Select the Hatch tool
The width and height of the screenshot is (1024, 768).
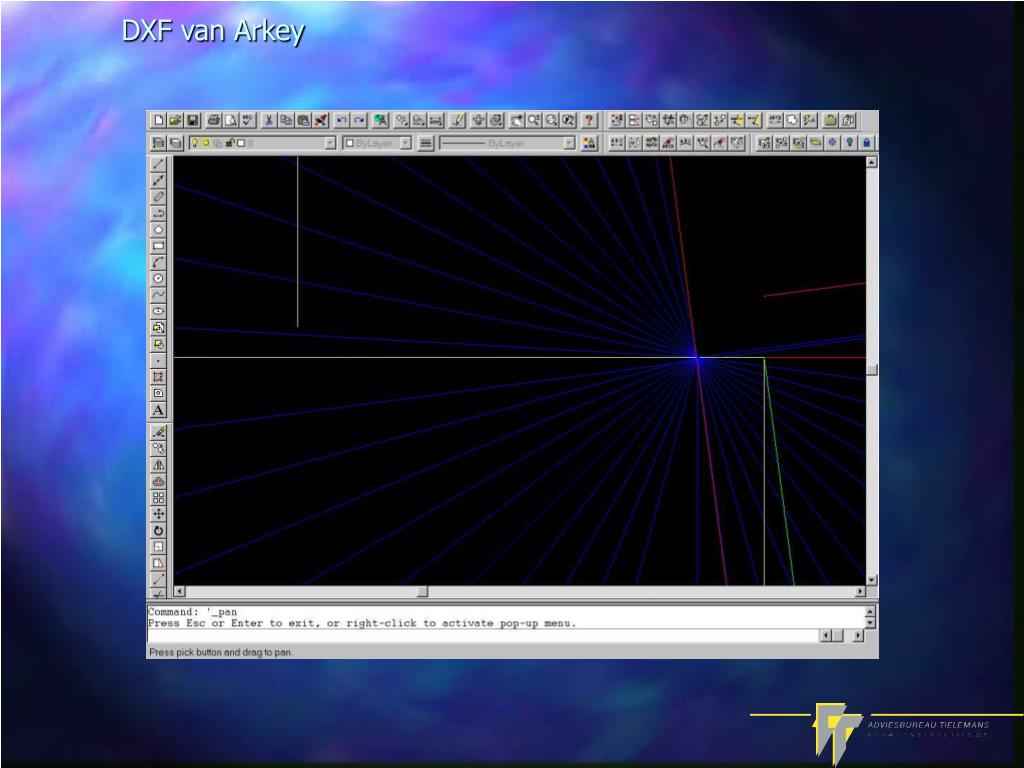point(158,377)
